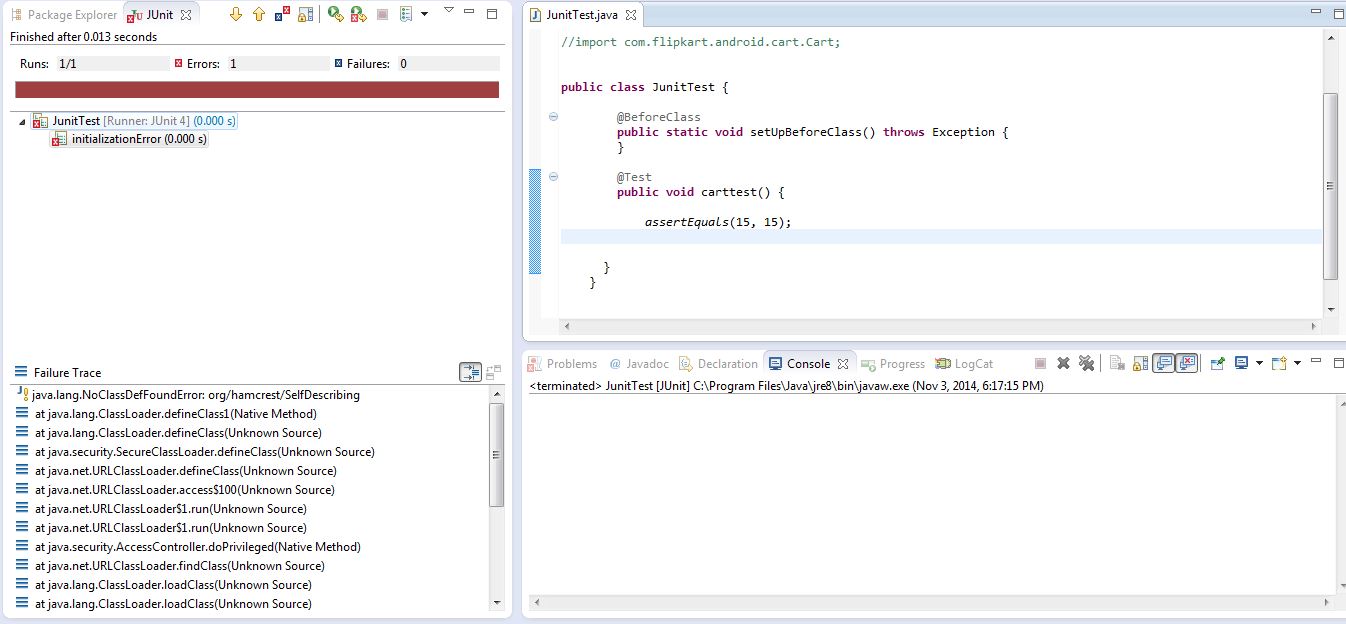Toggle show failures only in JUnit view
Image resolution: width=1346 pixels, height=624 pixels.
coord(283,14)
